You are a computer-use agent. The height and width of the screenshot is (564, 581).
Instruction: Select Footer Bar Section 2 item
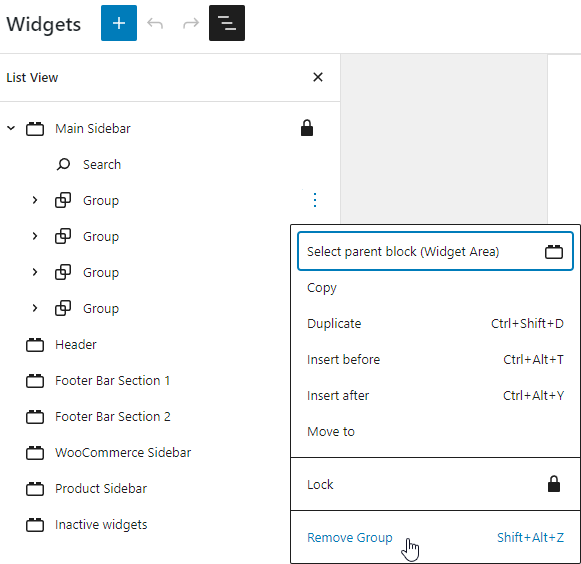pyautogui.click(x=113, y=417)
